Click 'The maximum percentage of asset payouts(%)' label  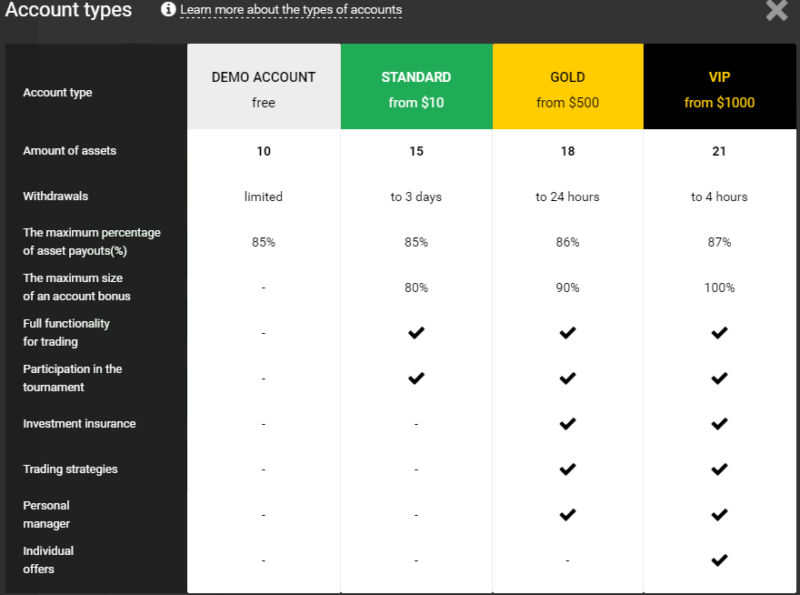pos(92,241)
